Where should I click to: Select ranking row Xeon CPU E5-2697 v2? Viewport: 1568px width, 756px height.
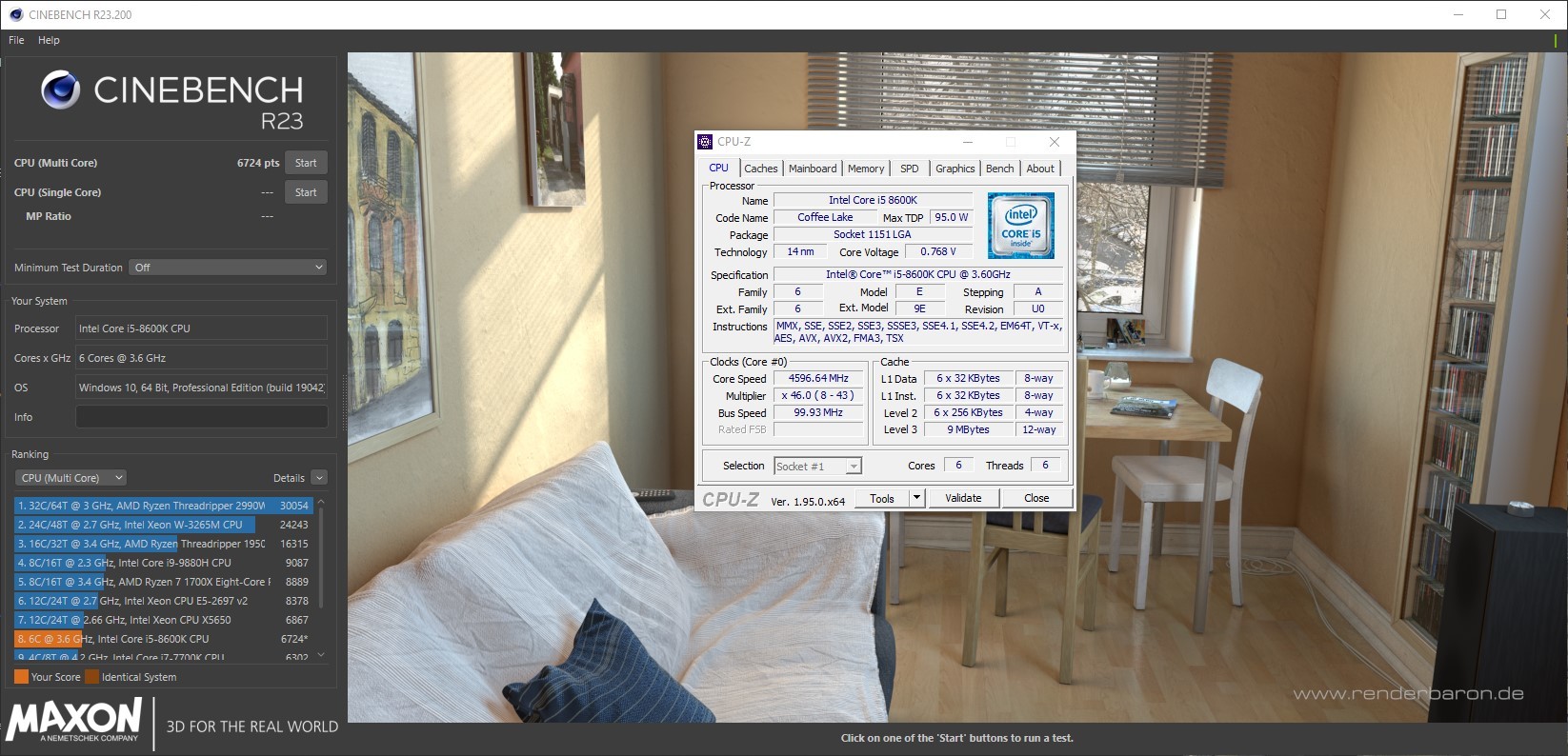coord(163,601)
